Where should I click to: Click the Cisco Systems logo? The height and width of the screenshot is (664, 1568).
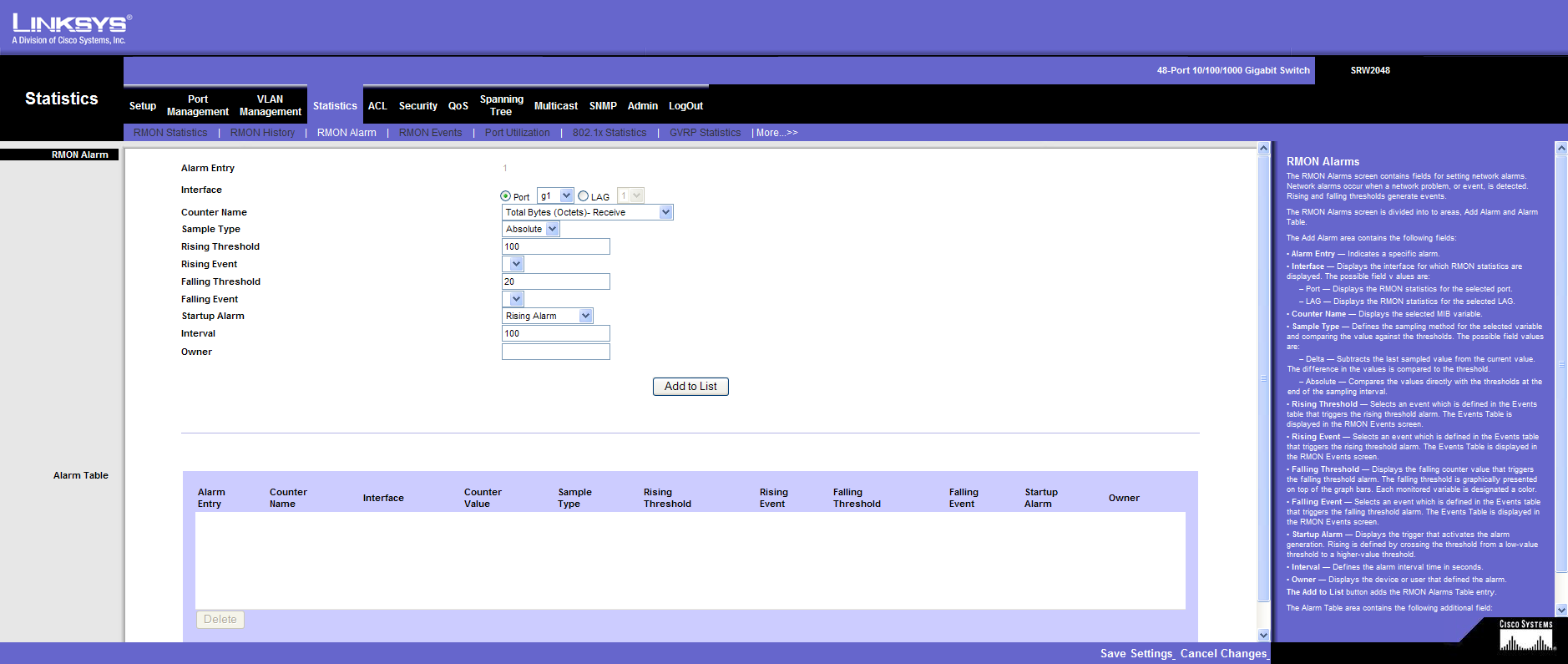(x=1526, y=636)
